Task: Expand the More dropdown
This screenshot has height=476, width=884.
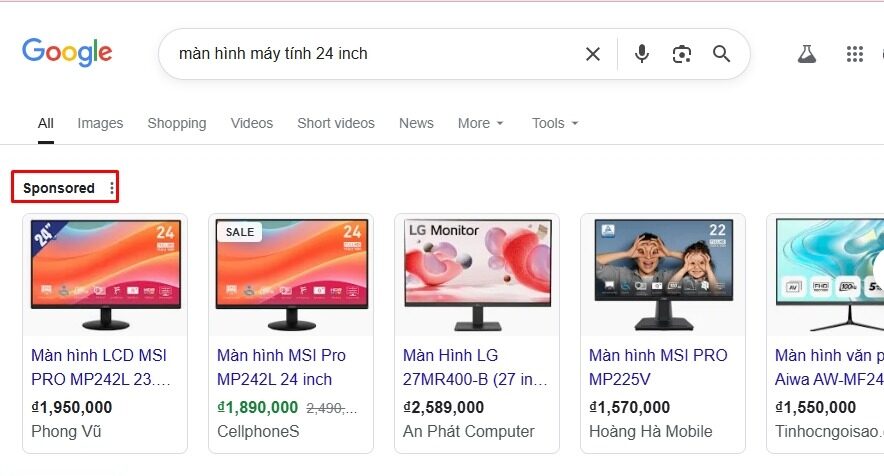Action: tap(480, 124)
